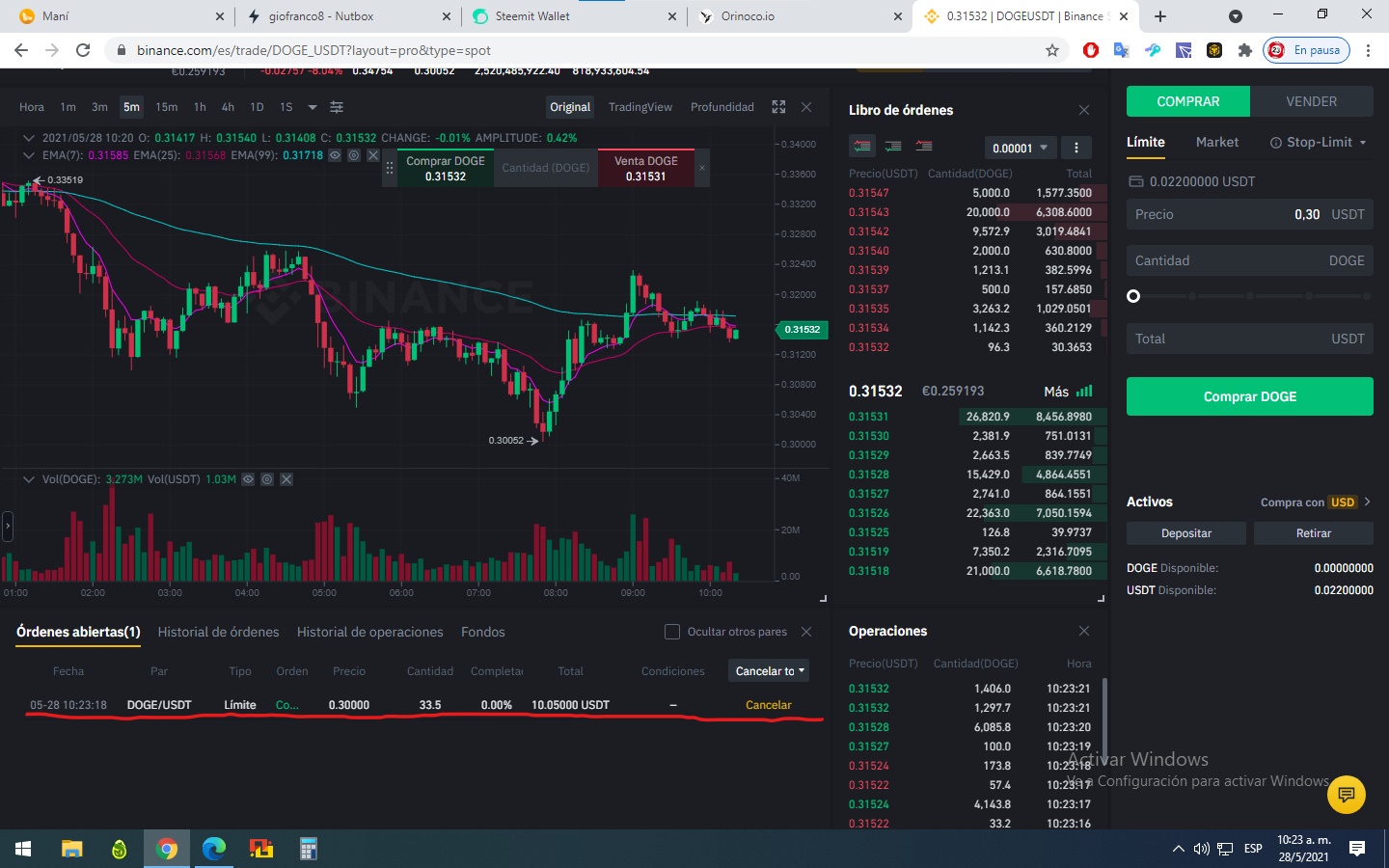Remove the EMA indicator from chart

tap(372, 155)
